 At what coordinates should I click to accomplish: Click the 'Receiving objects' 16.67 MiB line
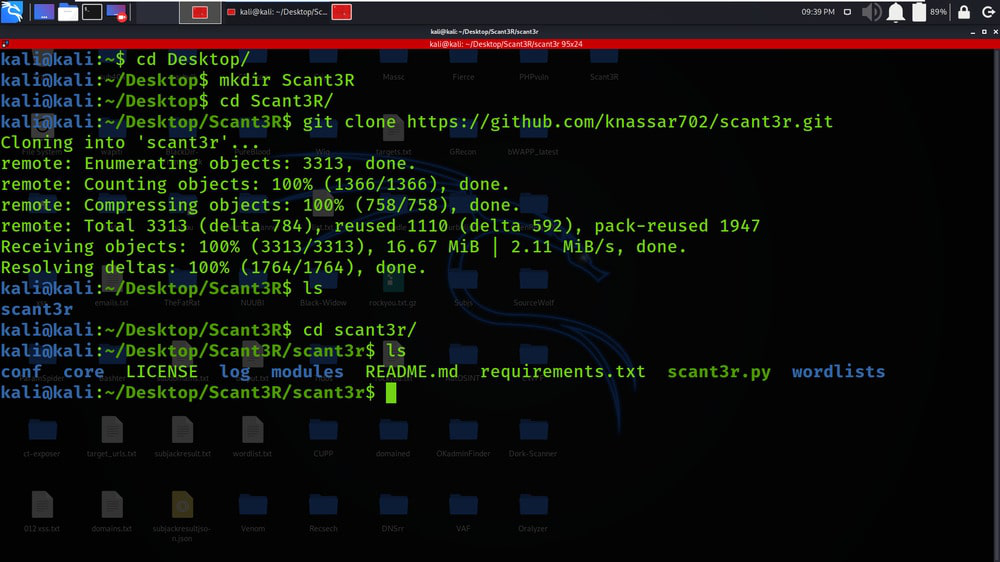pos(343,247)
